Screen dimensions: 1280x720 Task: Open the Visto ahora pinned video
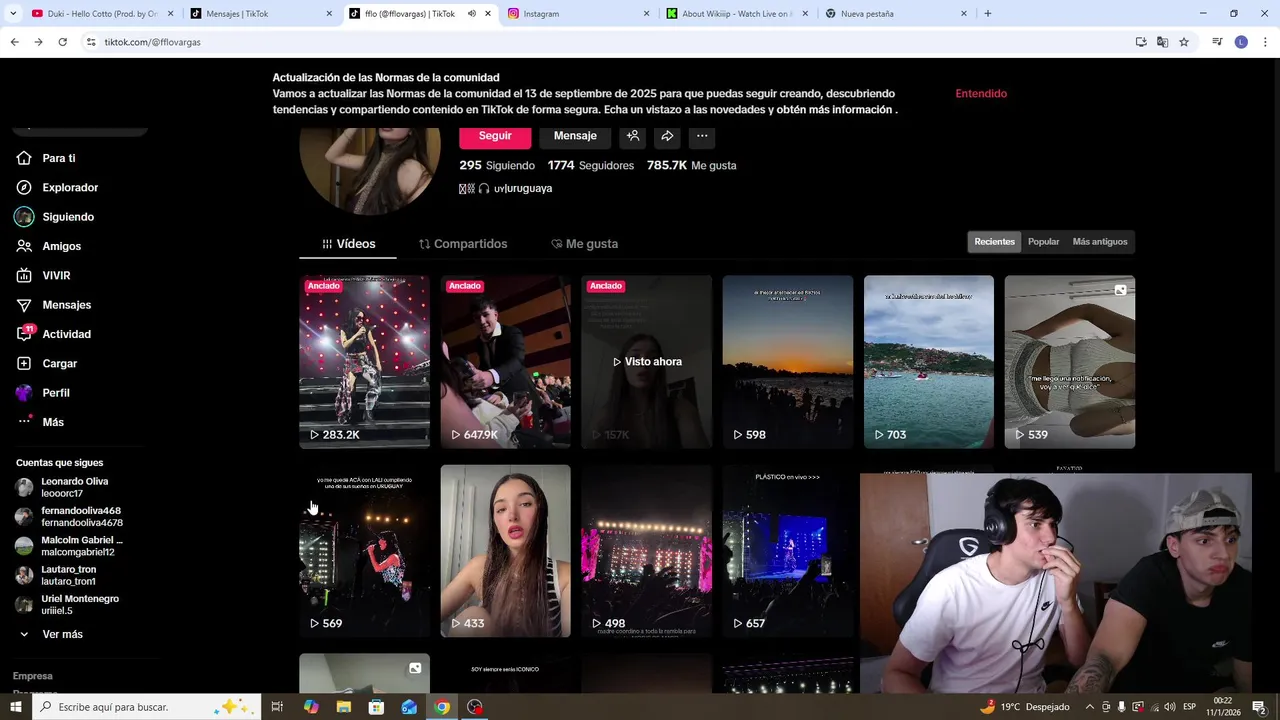646,362
